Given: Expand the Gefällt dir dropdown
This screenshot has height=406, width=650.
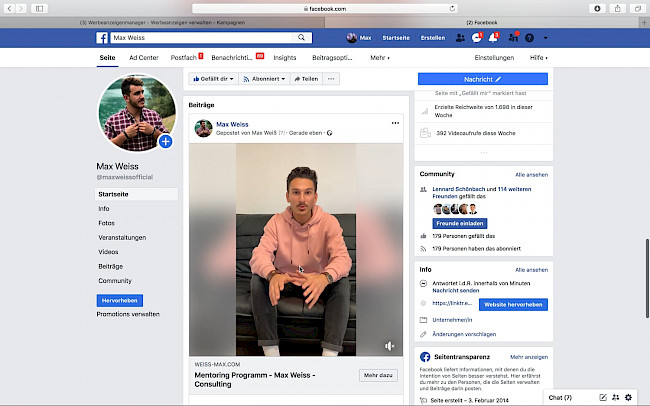Looking at the screenshot, I should (x=213, y=79).
